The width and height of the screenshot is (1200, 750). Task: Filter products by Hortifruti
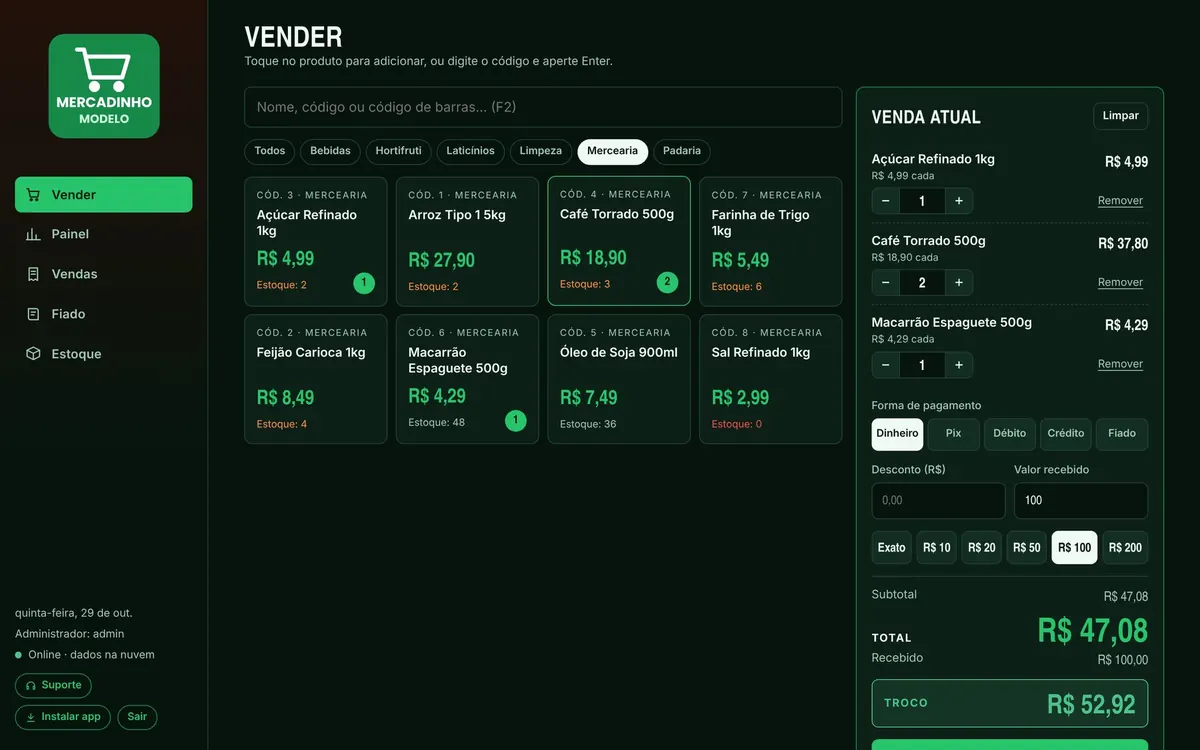pyautogui.click(x=399, y=151)
